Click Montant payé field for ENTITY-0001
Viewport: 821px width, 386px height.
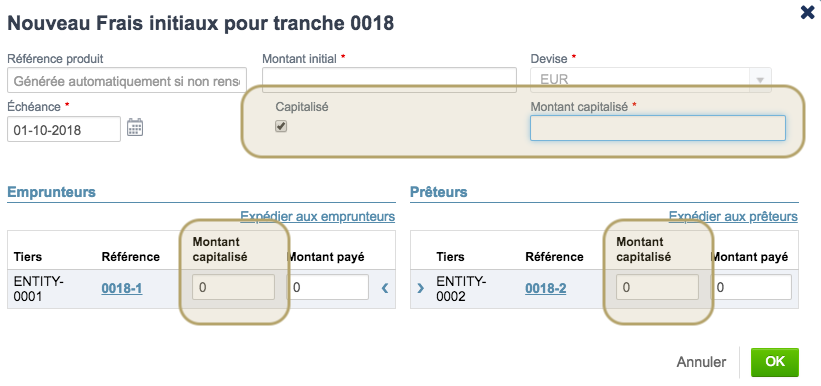[330, 287]
